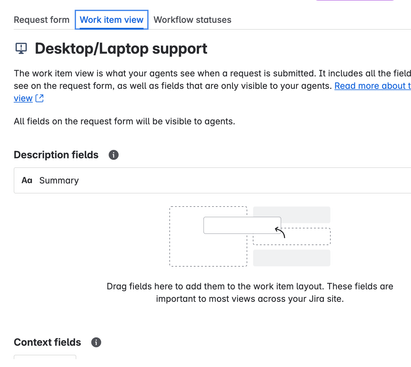
Task: Select the Summary field row
Action: click(212, 180)
